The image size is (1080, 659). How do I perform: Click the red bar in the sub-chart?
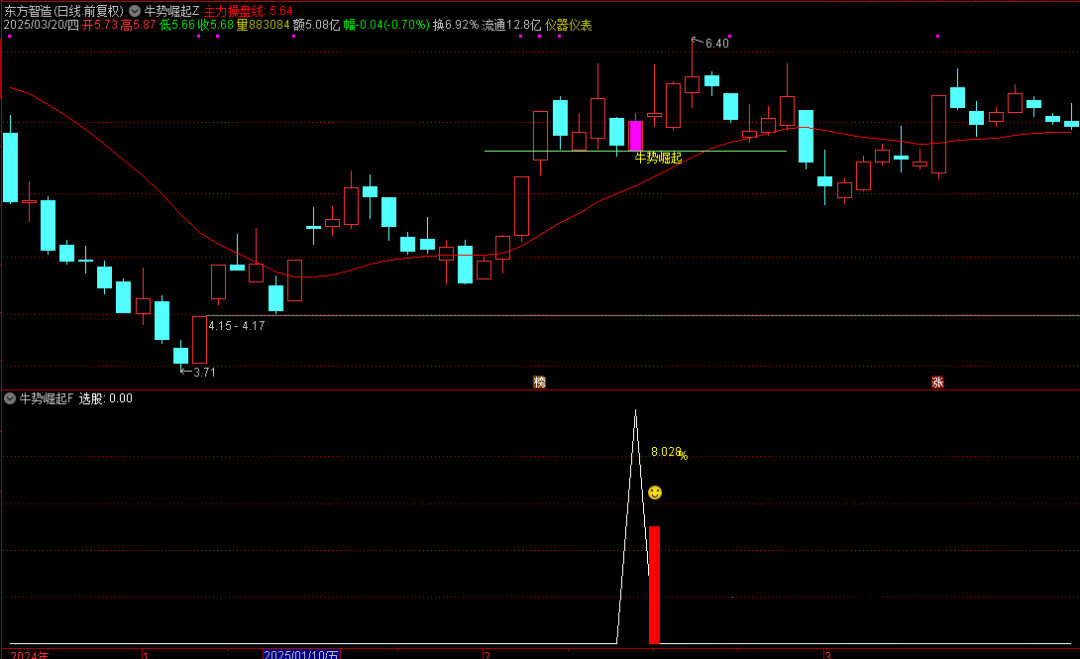coord(654,585)
